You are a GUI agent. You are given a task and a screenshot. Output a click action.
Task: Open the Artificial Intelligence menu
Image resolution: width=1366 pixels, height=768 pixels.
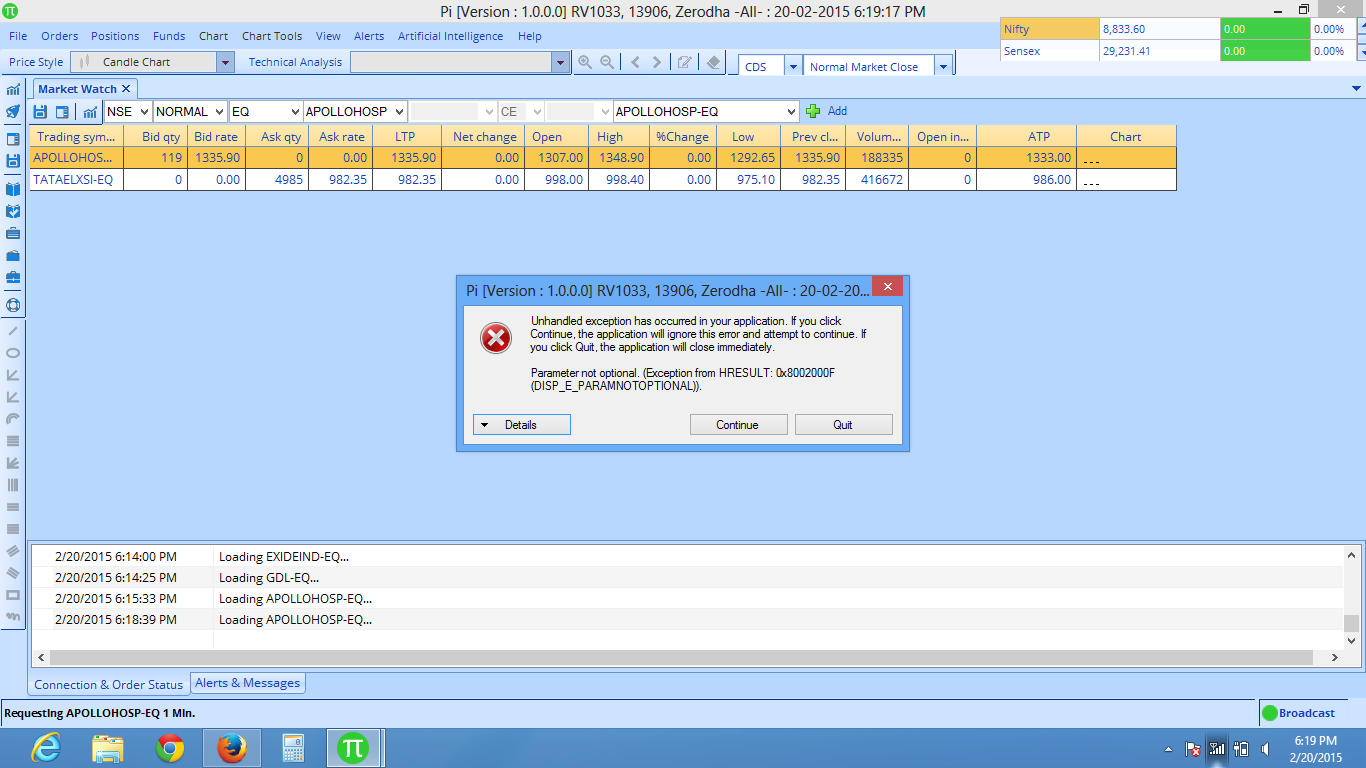450,36
